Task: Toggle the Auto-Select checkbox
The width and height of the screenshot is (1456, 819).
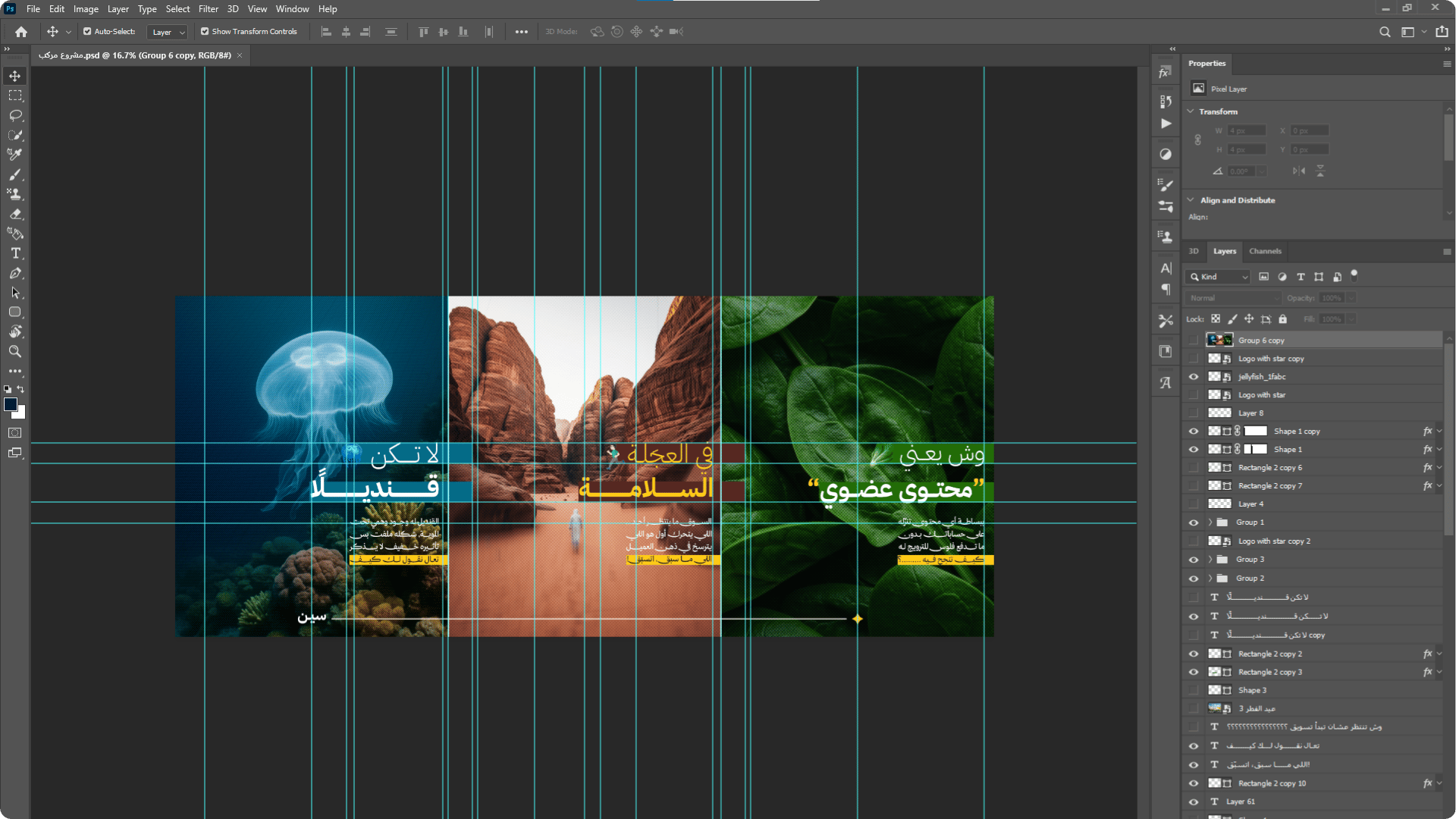Action: [87, 32]
